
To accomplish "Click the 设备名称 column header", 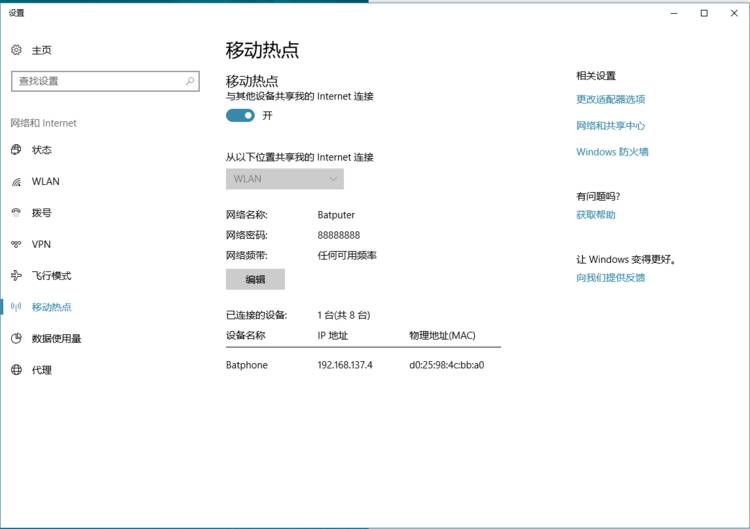I will tap(245, 335).
